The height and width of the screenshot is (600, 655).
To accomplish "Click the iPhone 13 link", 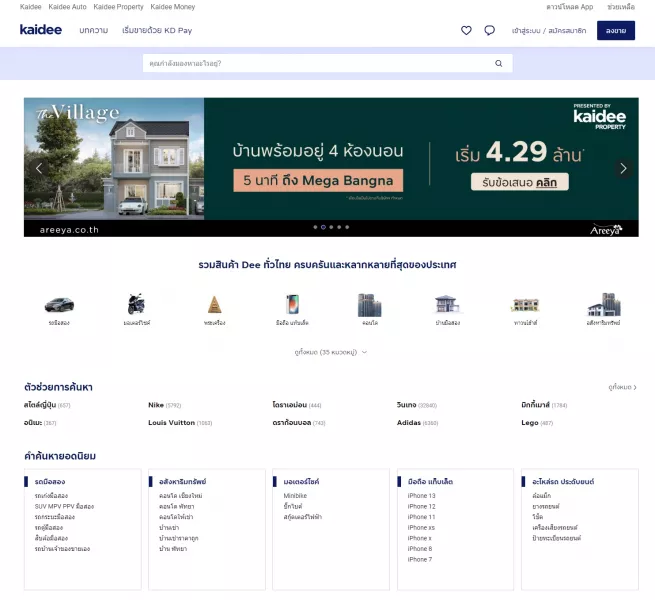I will click(421, 496).
